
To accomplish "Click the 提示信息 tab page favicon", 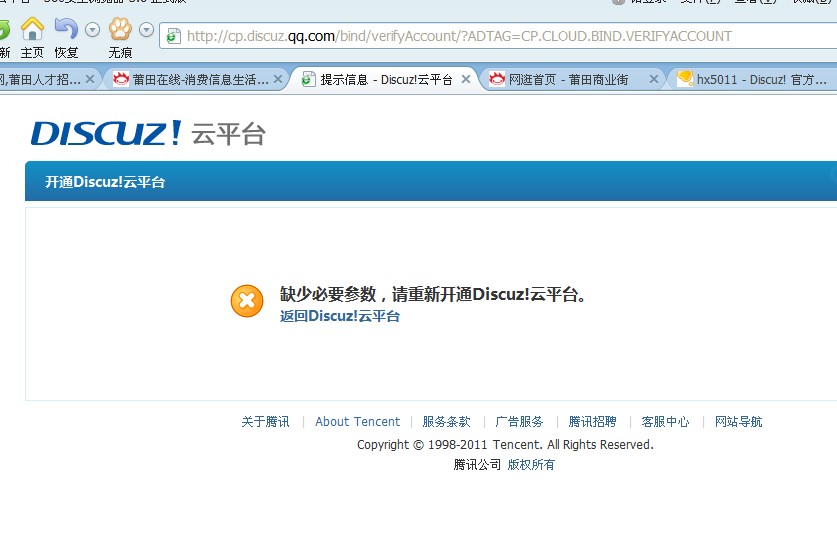I will coord(308,80).
